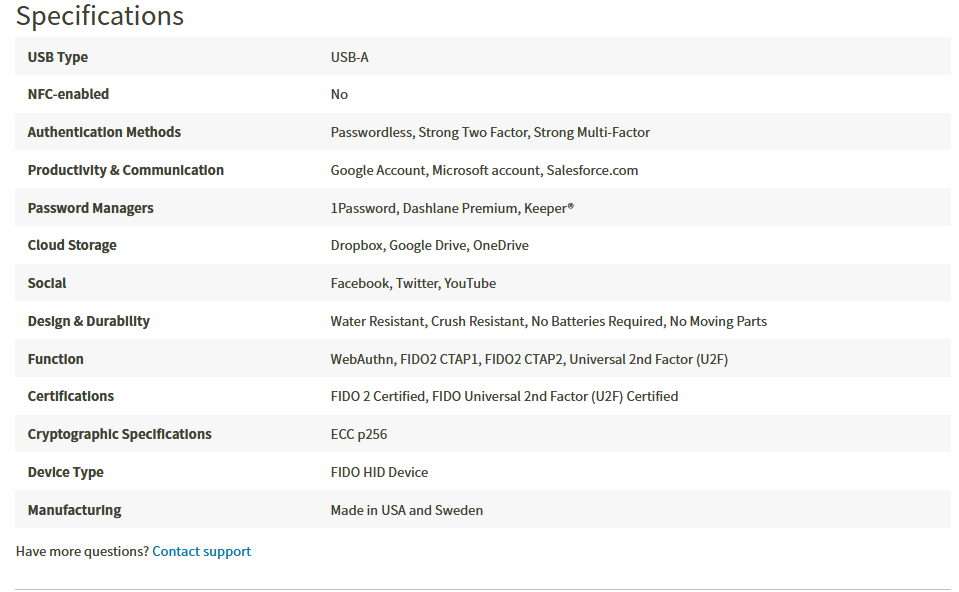Click the Specifications heading
Viewport: 959px width, 592px height.
point(100,16)
